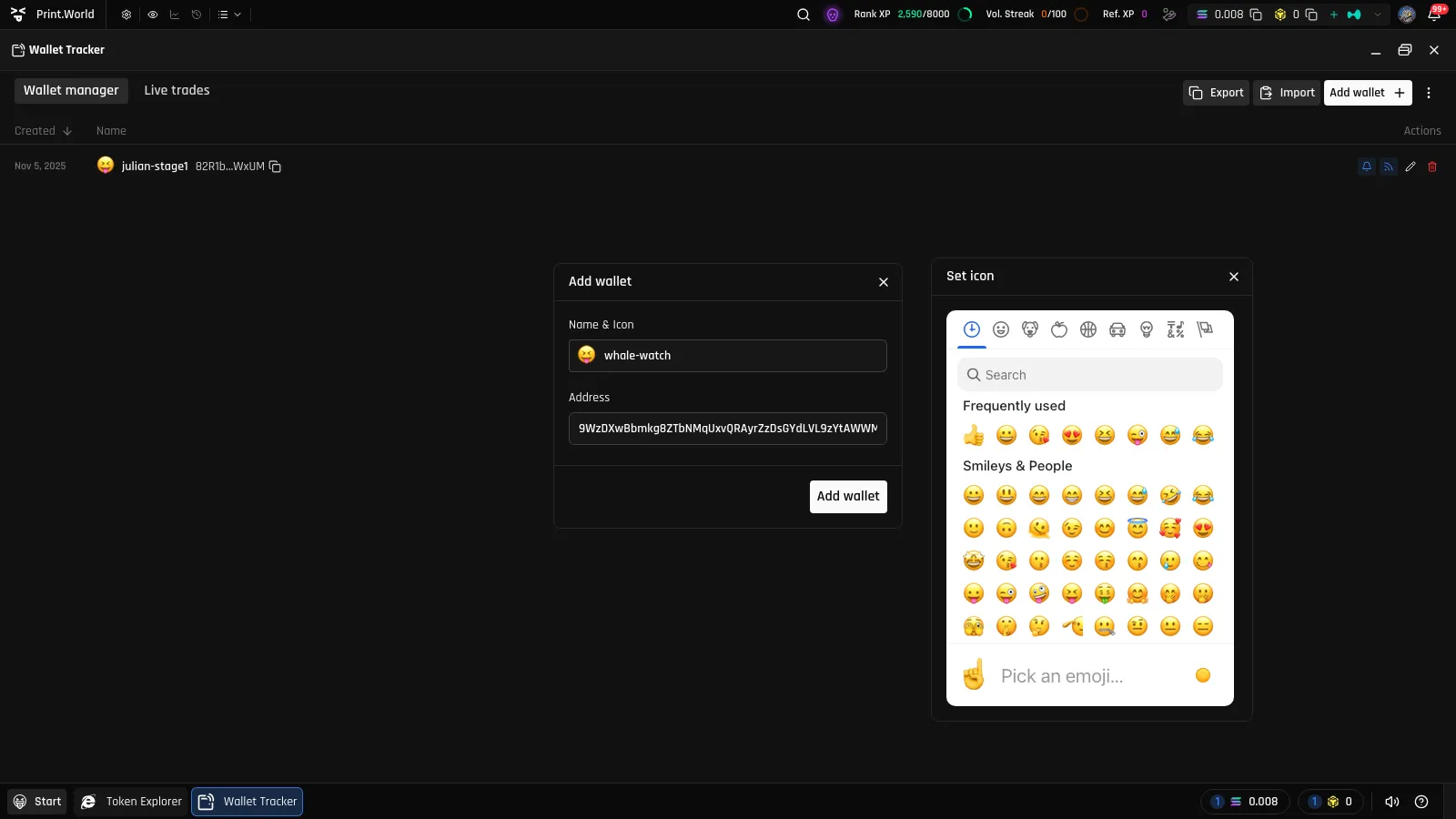Click the 0.008 SOL balance pill in taskbar

click(1245, 802)
